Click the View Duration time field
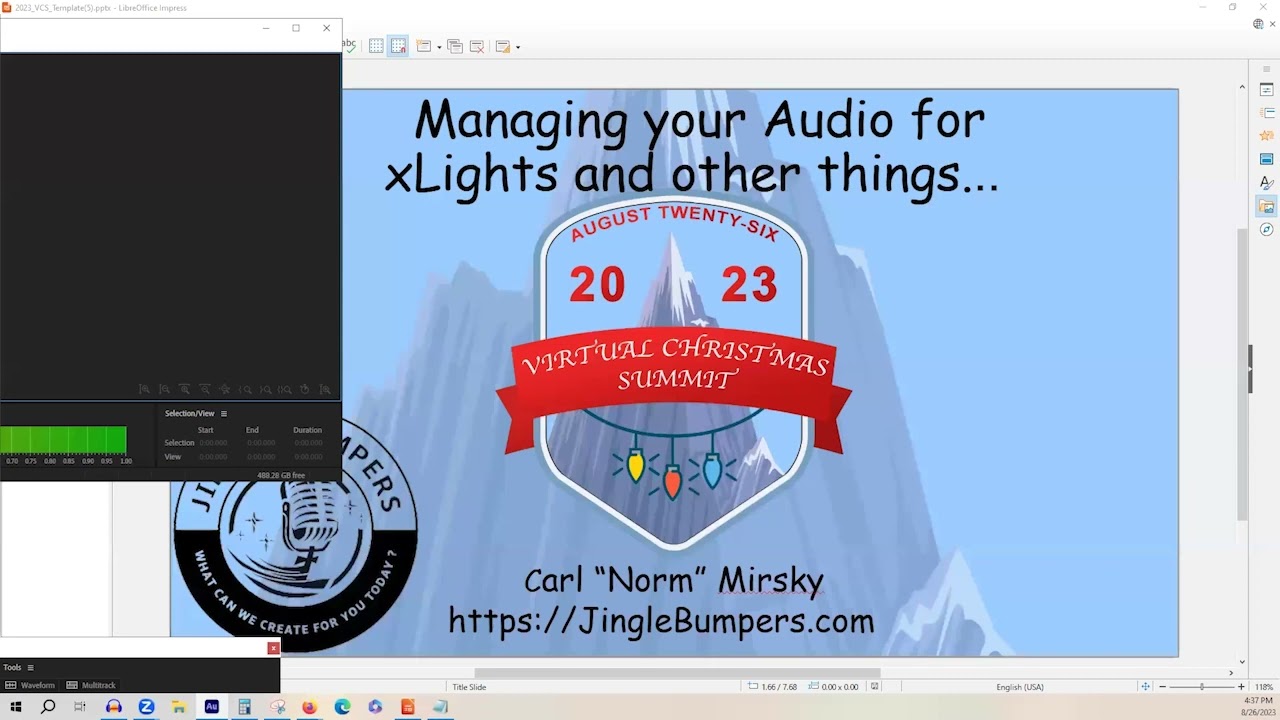Viewport: 1280px width, 720px height. click(x=308, y=457)
